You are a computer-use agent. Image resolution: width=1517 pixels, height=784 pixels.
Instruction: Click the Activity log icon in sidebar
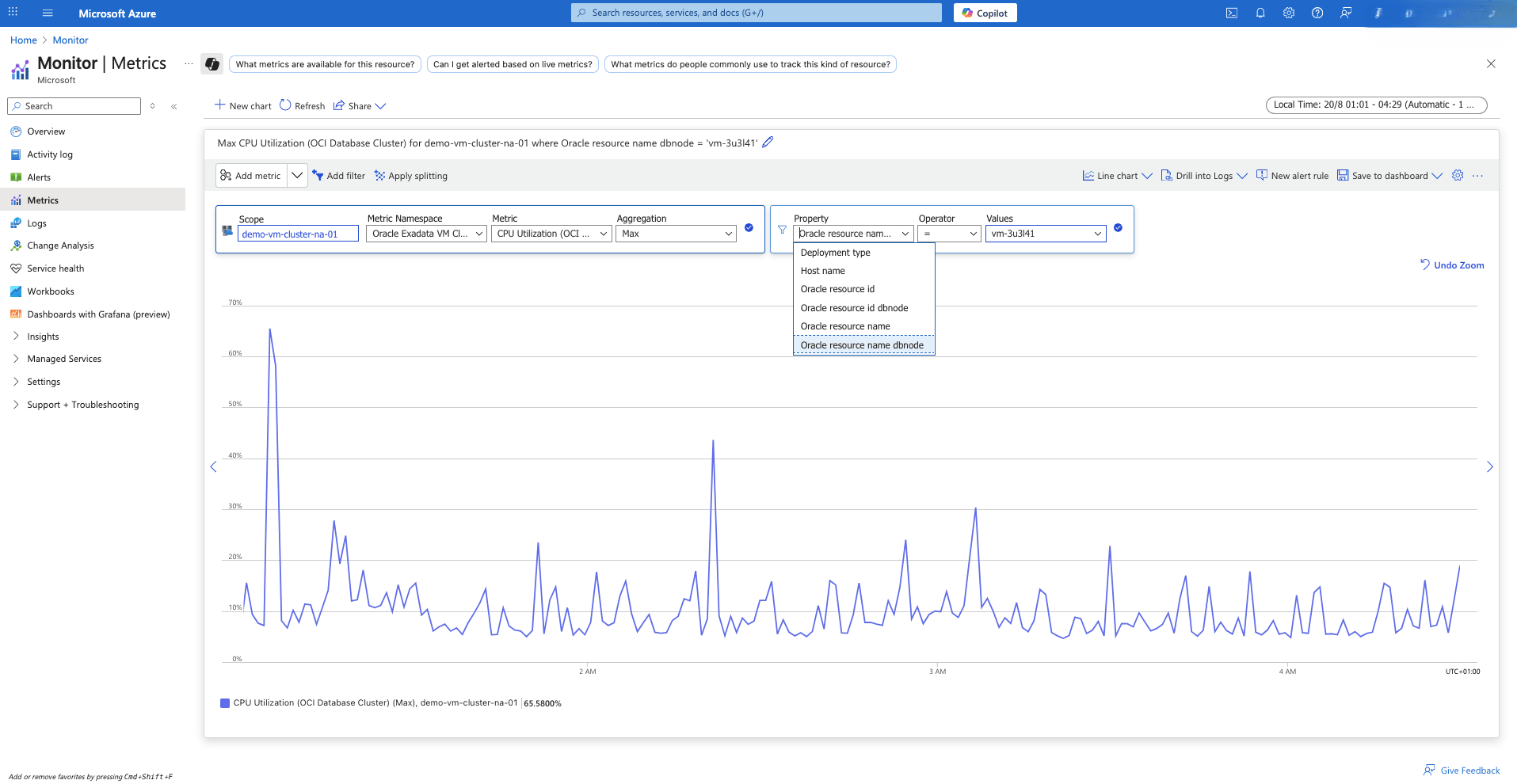point(16,154)
